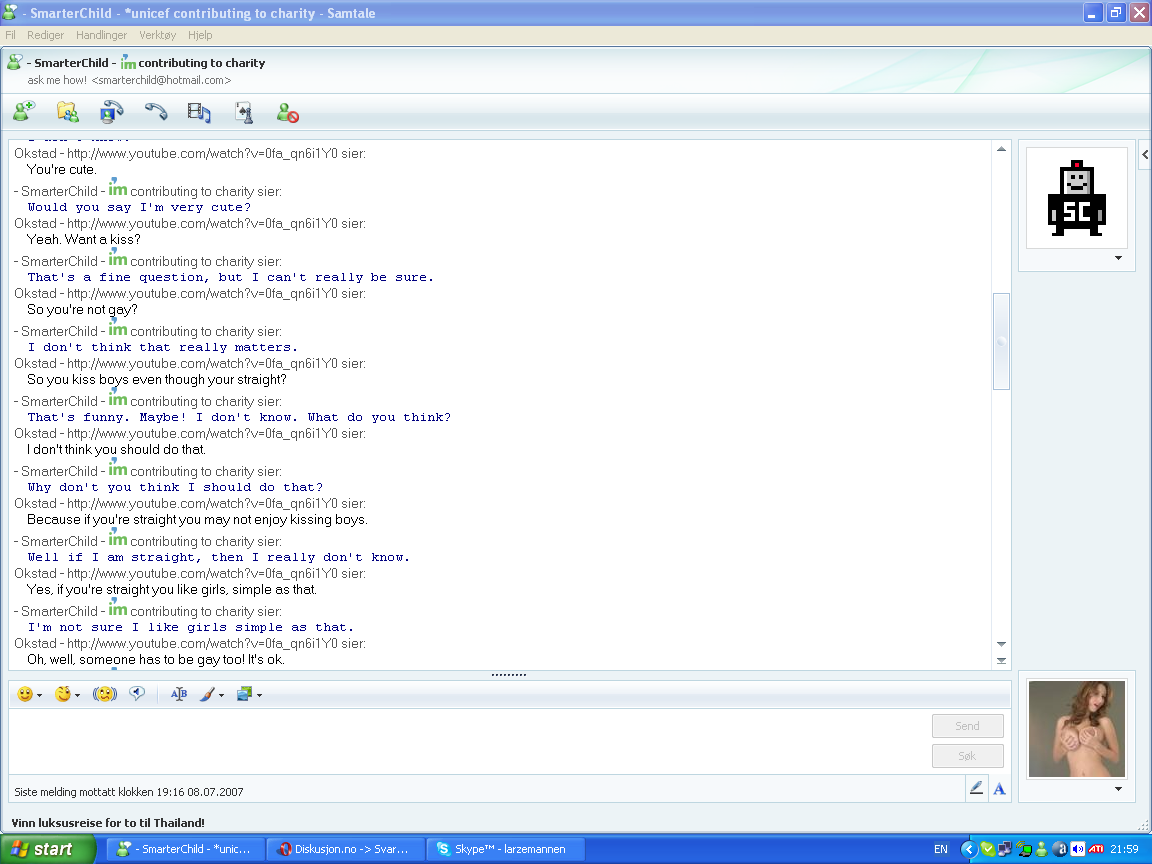Click the green Messenger buddy tray icon
The width and height of the screenshot is (1152, 864).
[1041, 849]
